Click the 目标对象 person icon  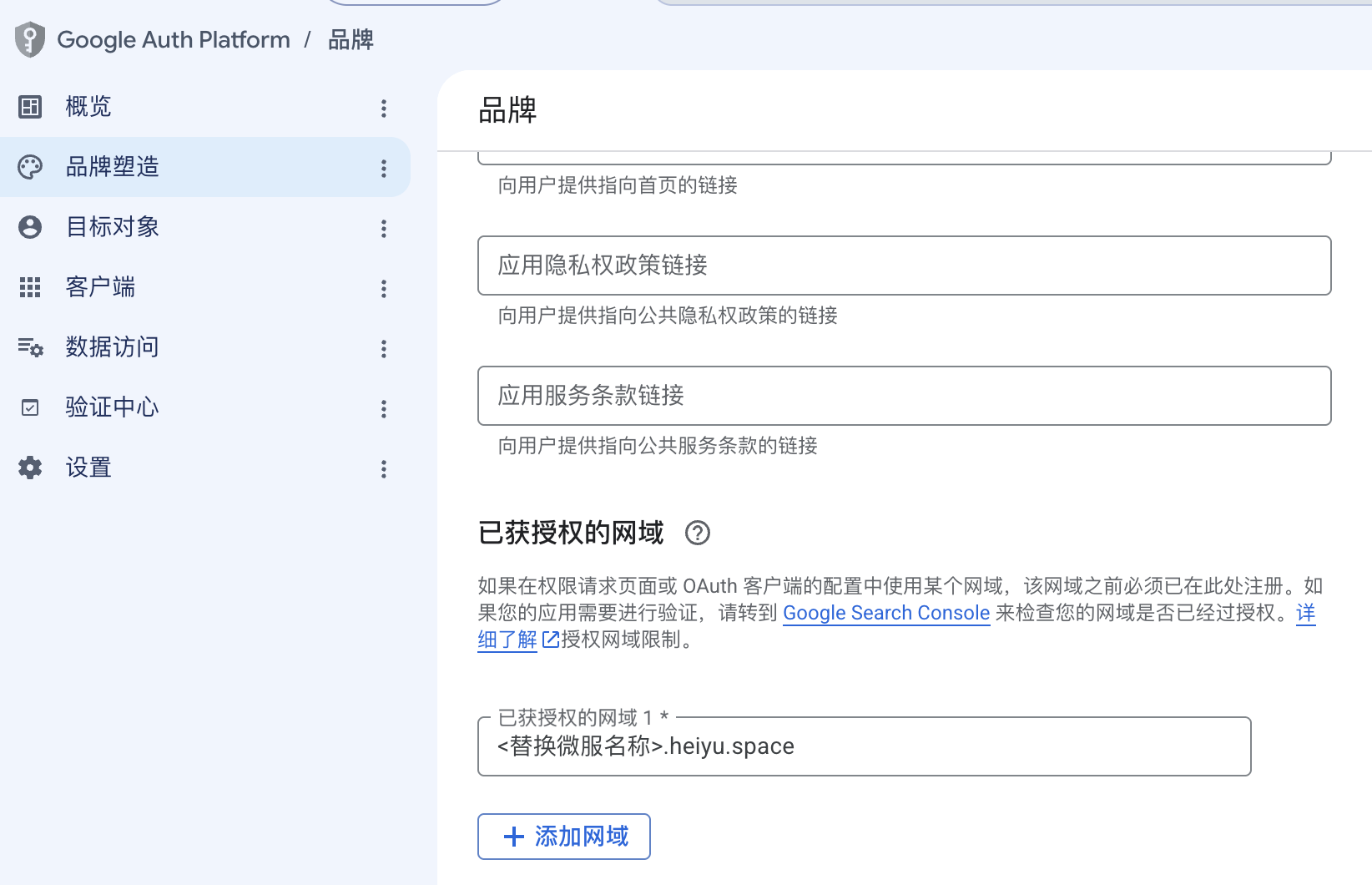30,227
